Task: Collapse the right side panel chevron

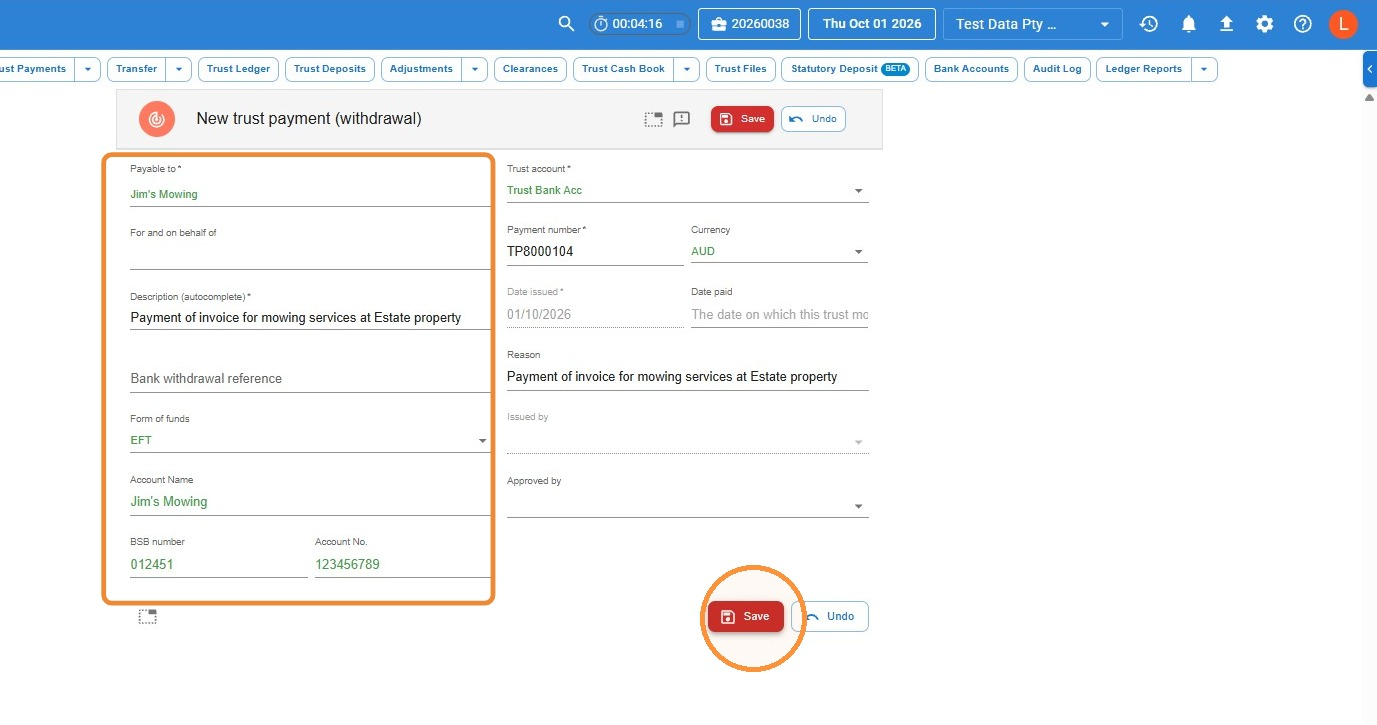Action: point(1369,69)
